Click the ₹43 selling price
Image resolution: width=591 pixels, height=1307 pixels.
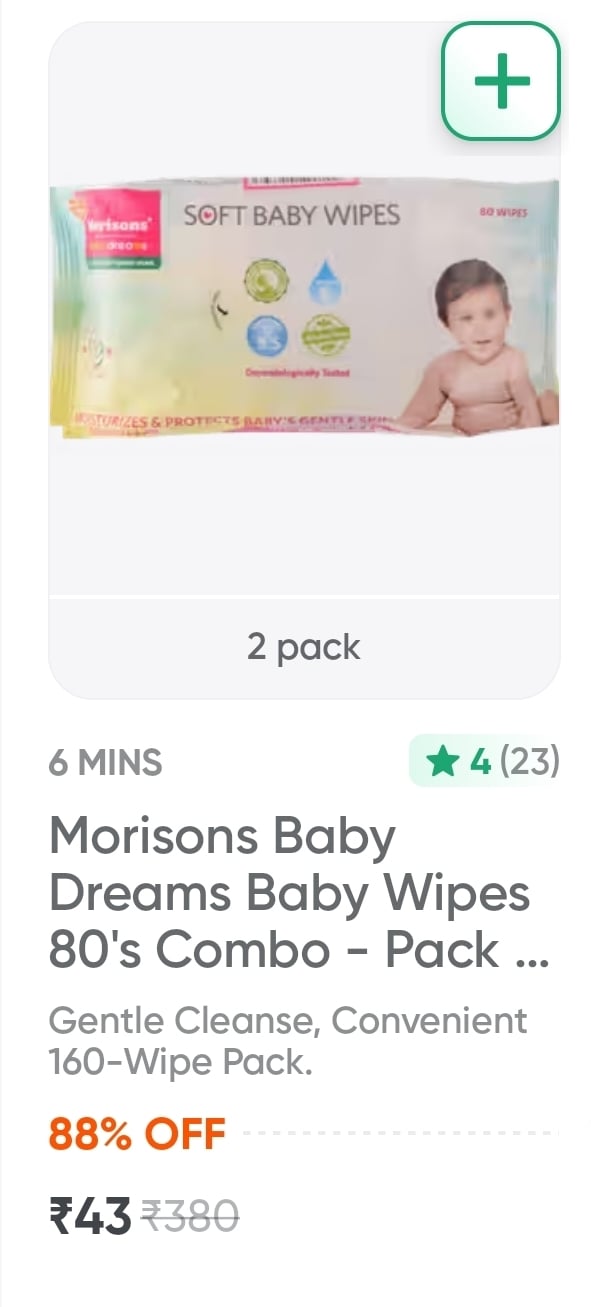[x=90, y=1217]
